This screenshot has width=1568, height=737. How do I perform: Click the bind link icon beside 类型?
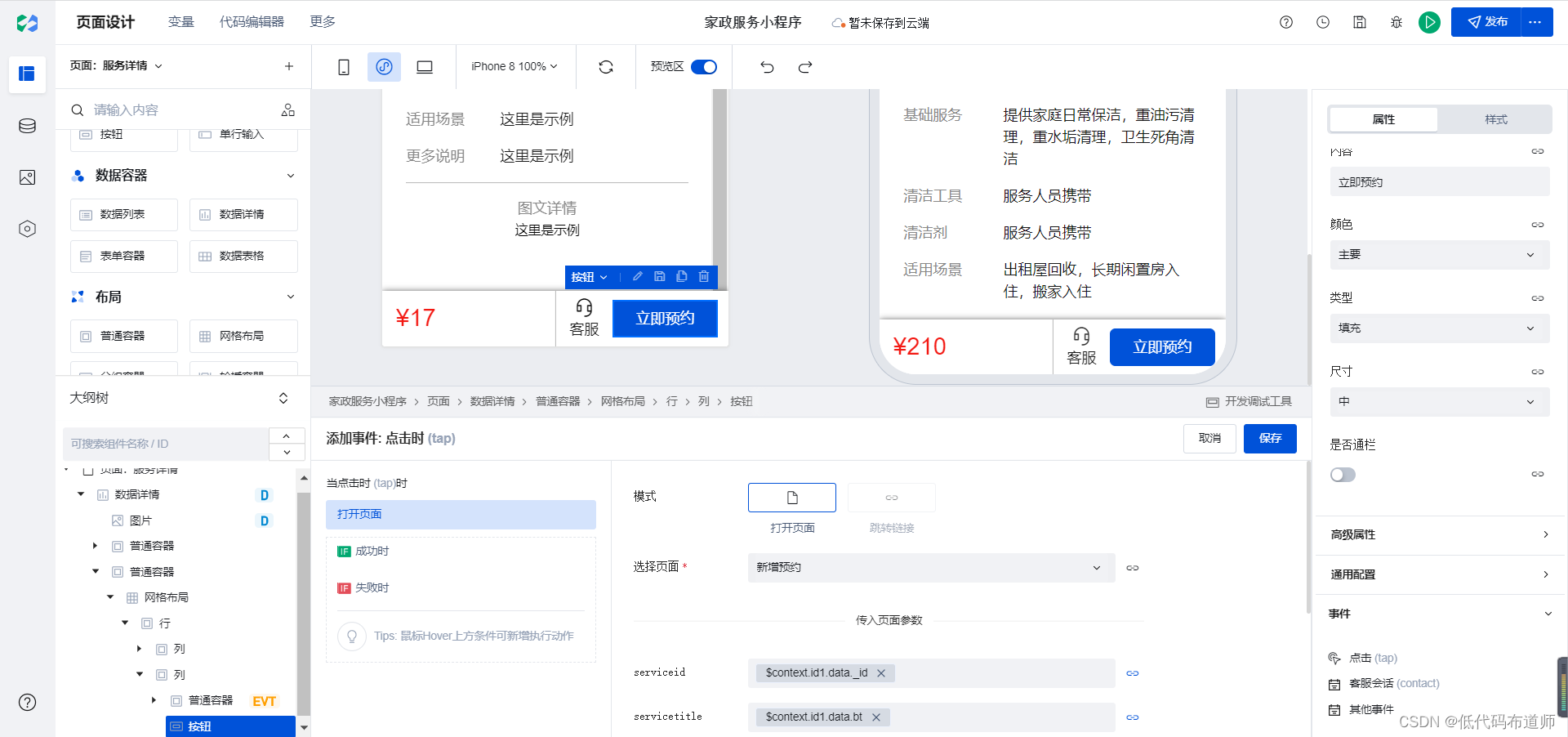click(x=1538, y=298)
